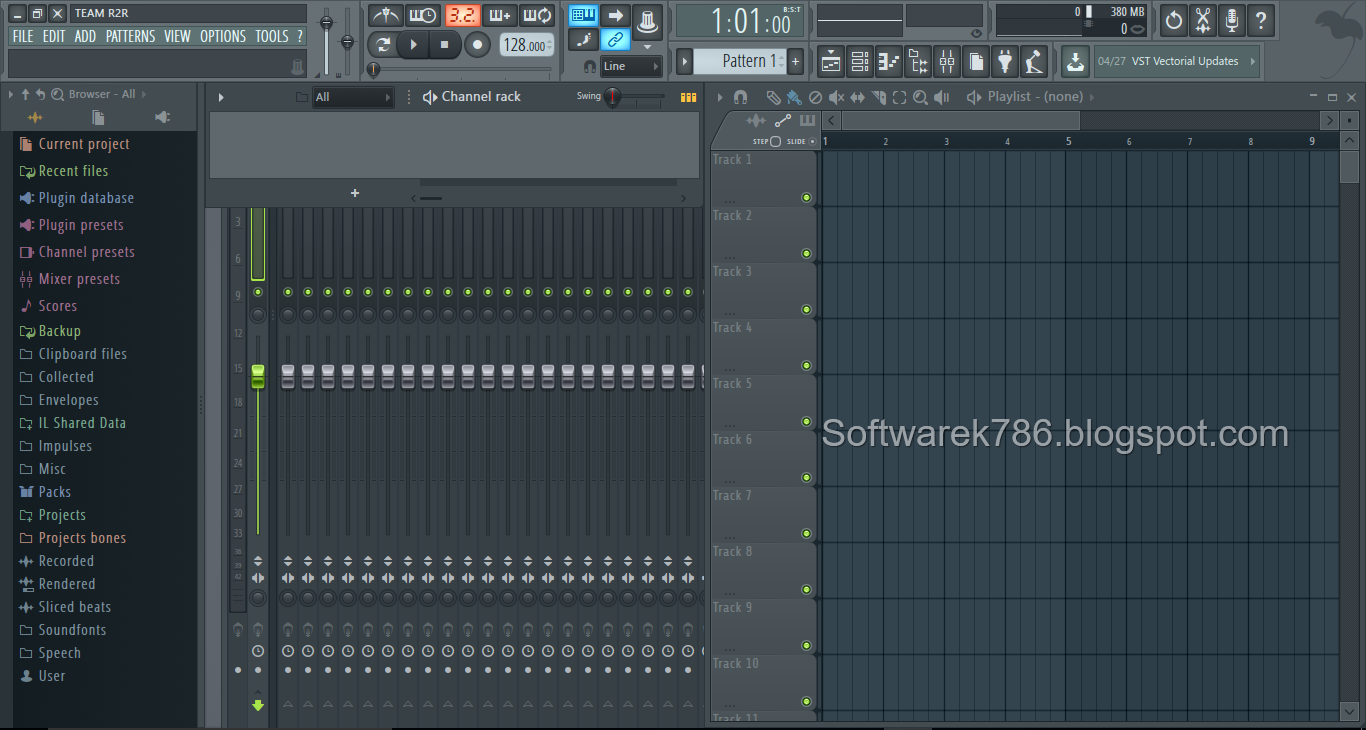
Task: Open the FILE menu
Action: (x=23, y=36)
